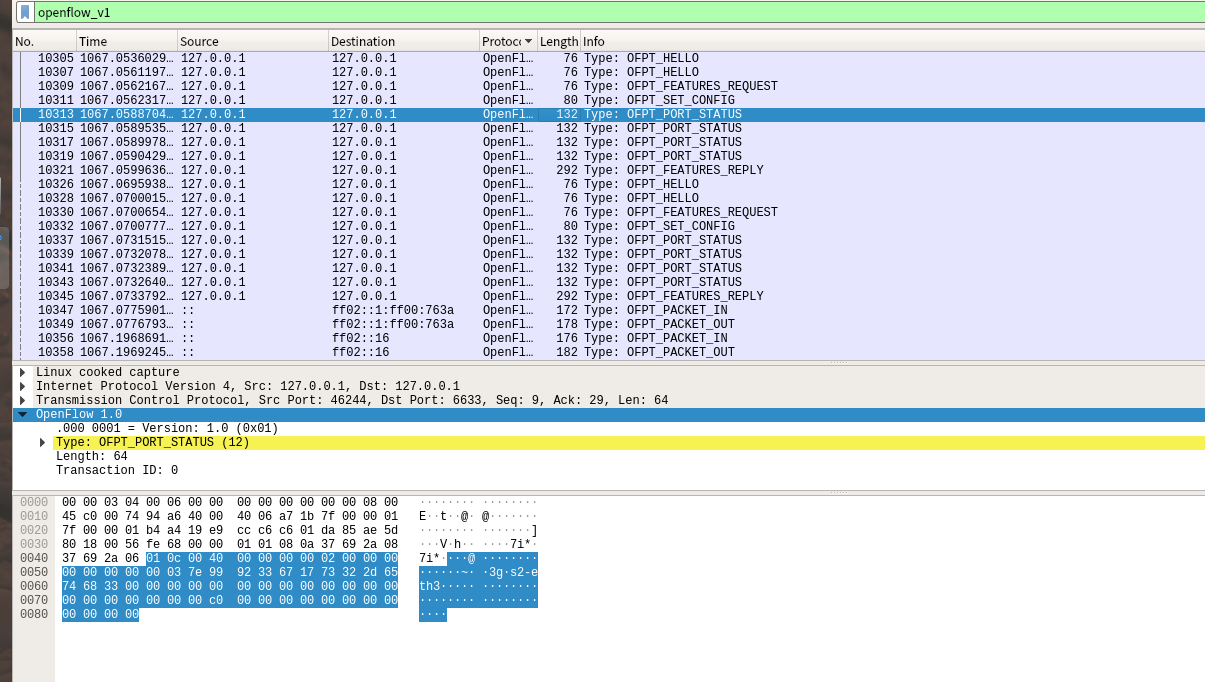Select packet 10307 OFPT_HELLO row
This screenshot has height=682, width=1205.
click(x=609, y=72)
